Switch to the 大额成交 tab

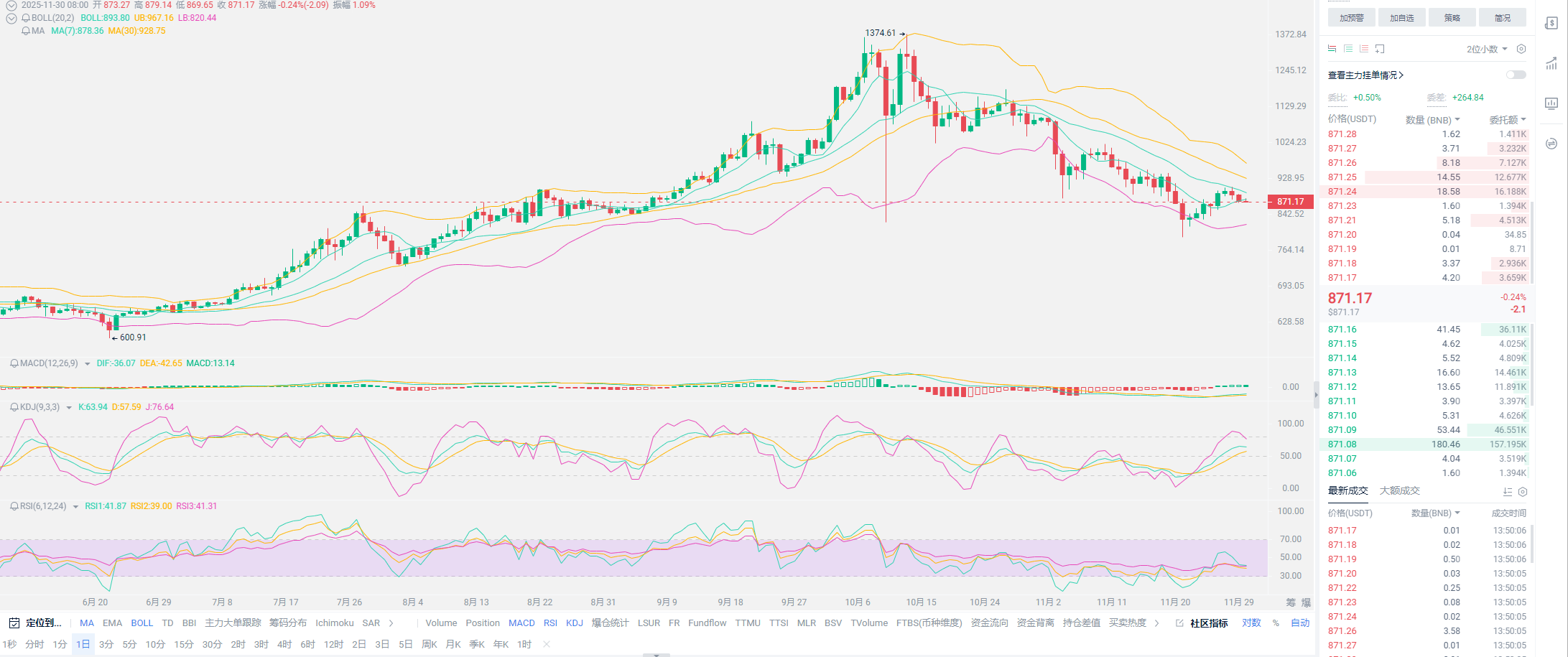coord(1399,491)
